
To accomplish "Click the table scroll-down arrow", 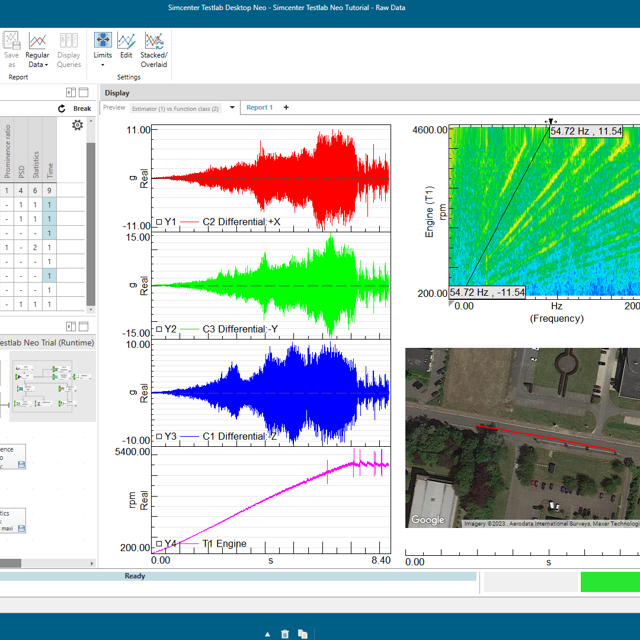I will (91, 310).
